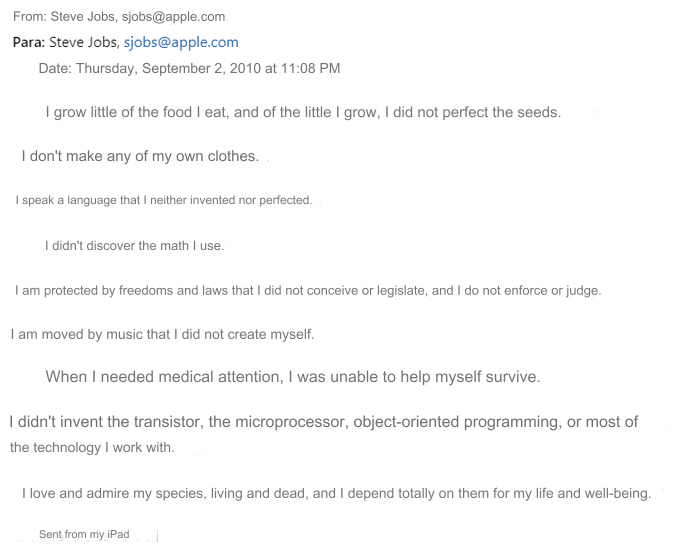Click the bold "Para:" recipient label
Viewport: 680px width, 554px height.
pyautogui.click(x=29, y=42)
